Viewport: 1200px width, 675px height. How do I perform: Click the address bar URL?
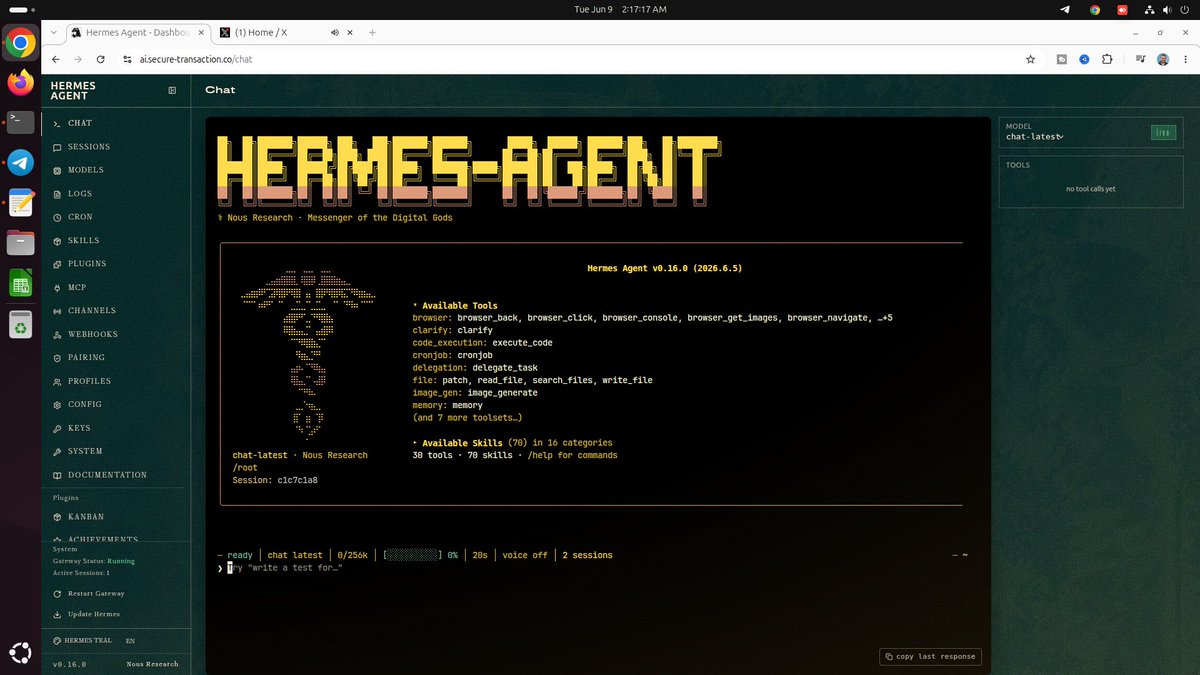pyautogui.click(x=195, y=59)
